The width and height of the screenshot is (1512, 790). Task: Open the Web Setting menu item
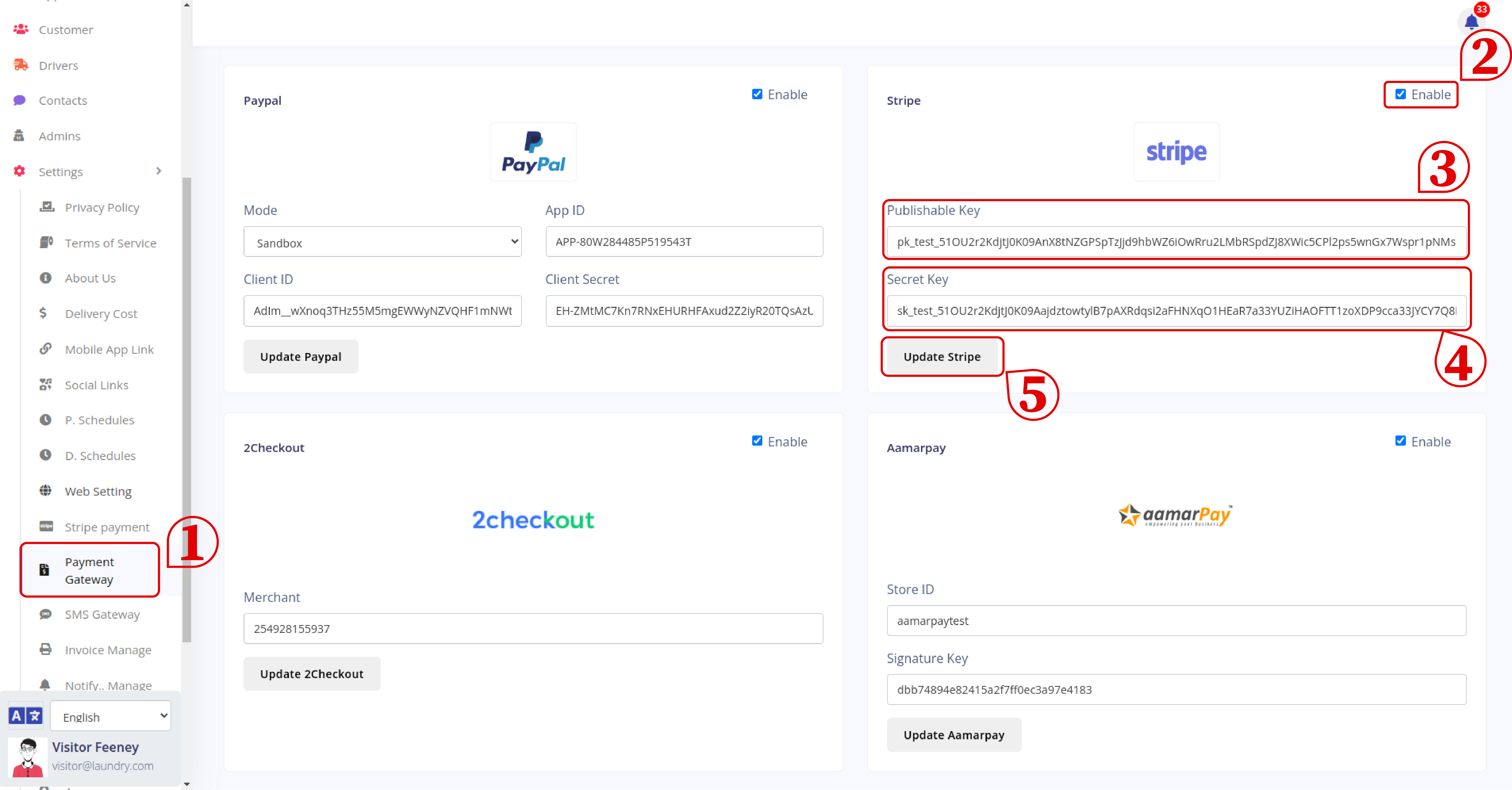click(98, 491)
